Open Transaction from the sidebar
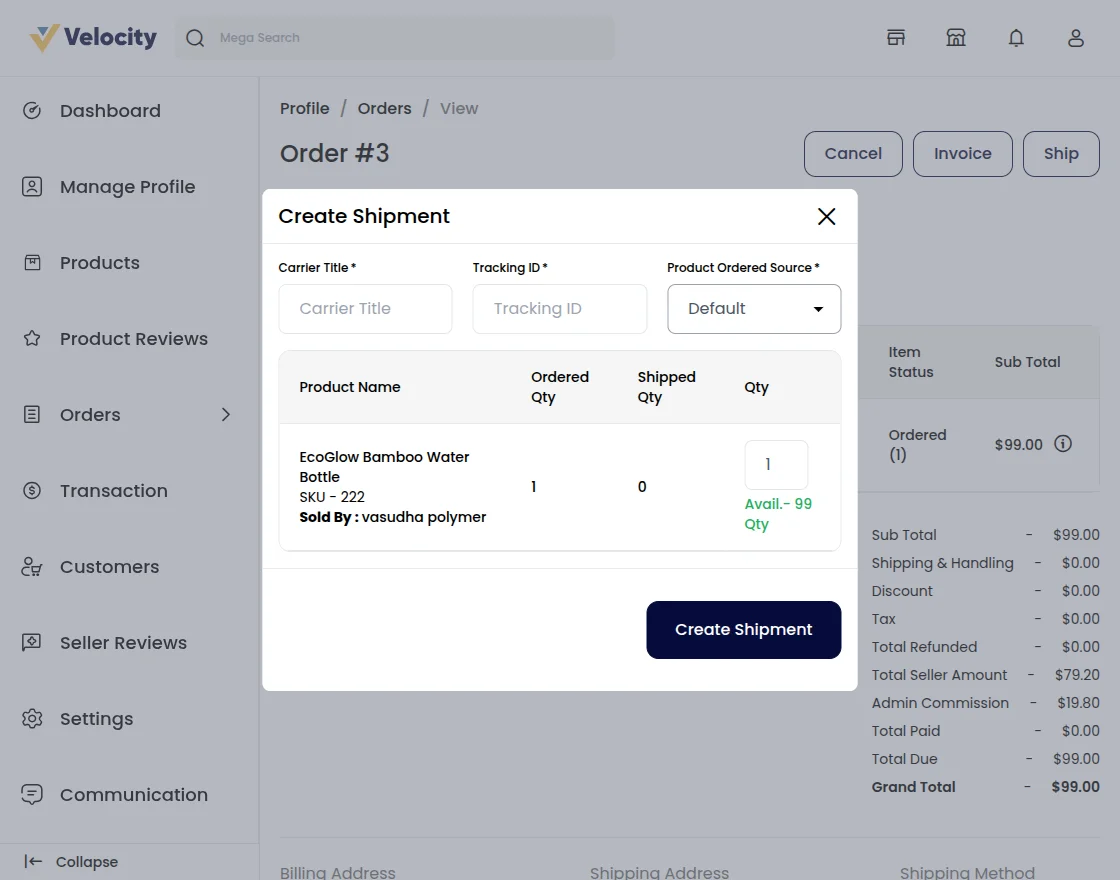The image size is (1120, 880). coord(113,491)
